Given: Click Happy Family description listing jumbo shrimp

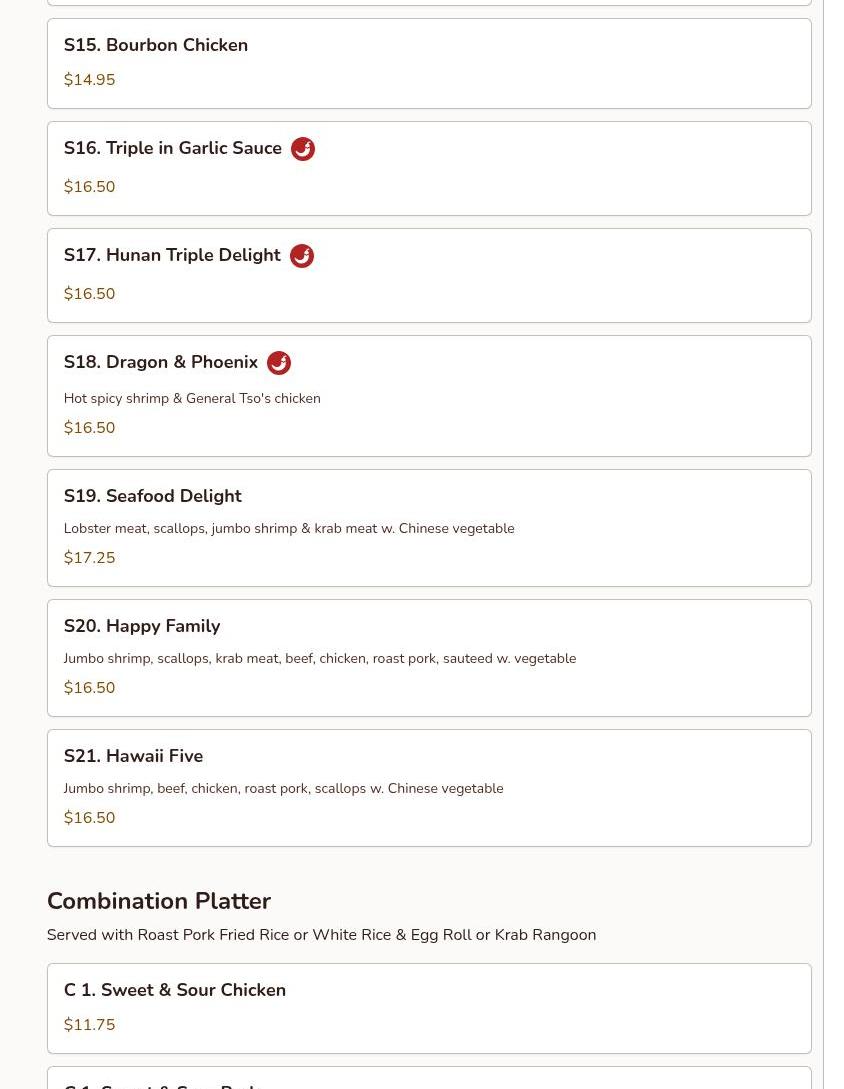Looking at the screenshot, I should [x=320, y=658].
